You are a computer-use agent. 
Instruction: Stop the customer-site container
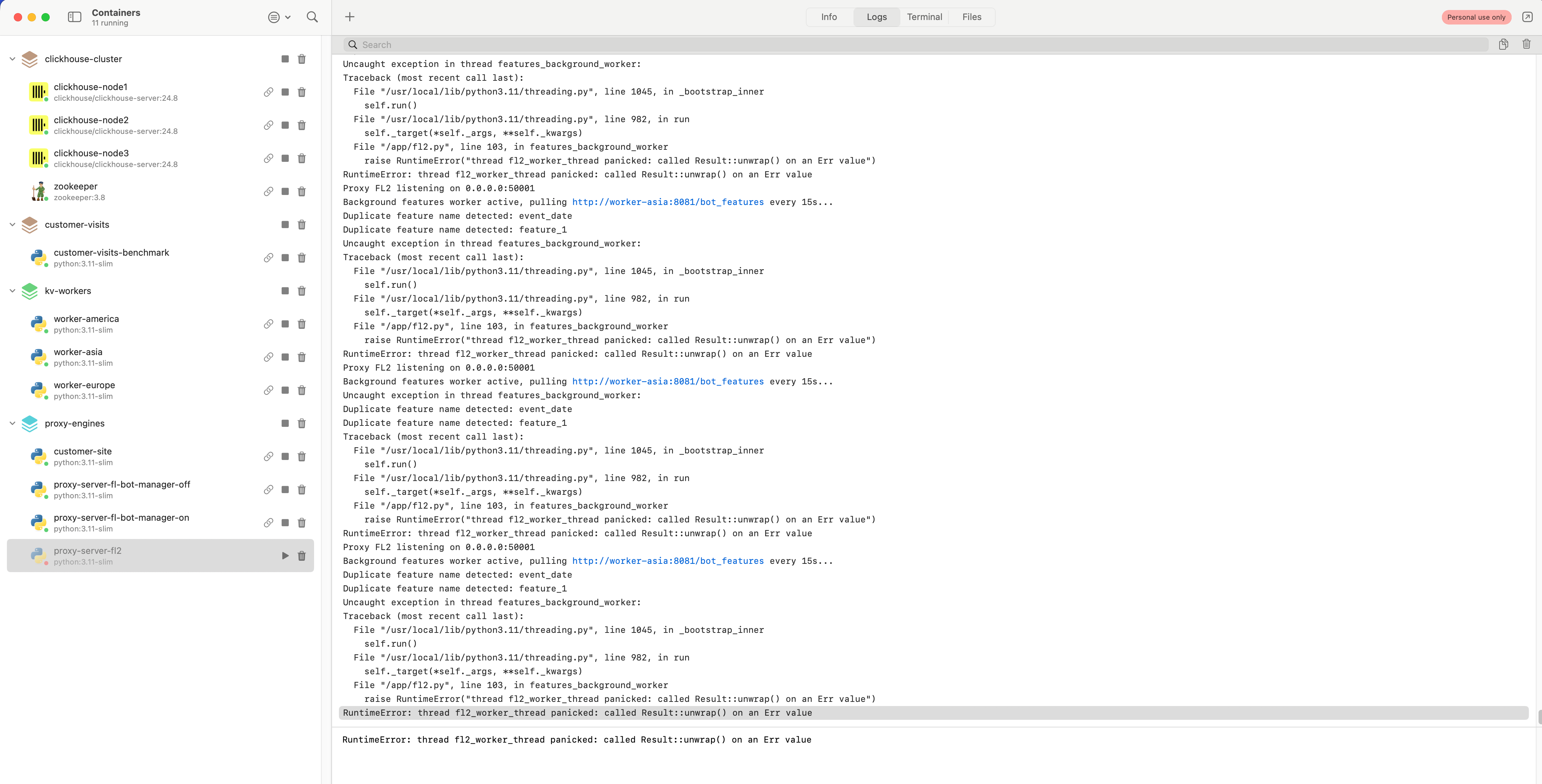click(285, 457)
